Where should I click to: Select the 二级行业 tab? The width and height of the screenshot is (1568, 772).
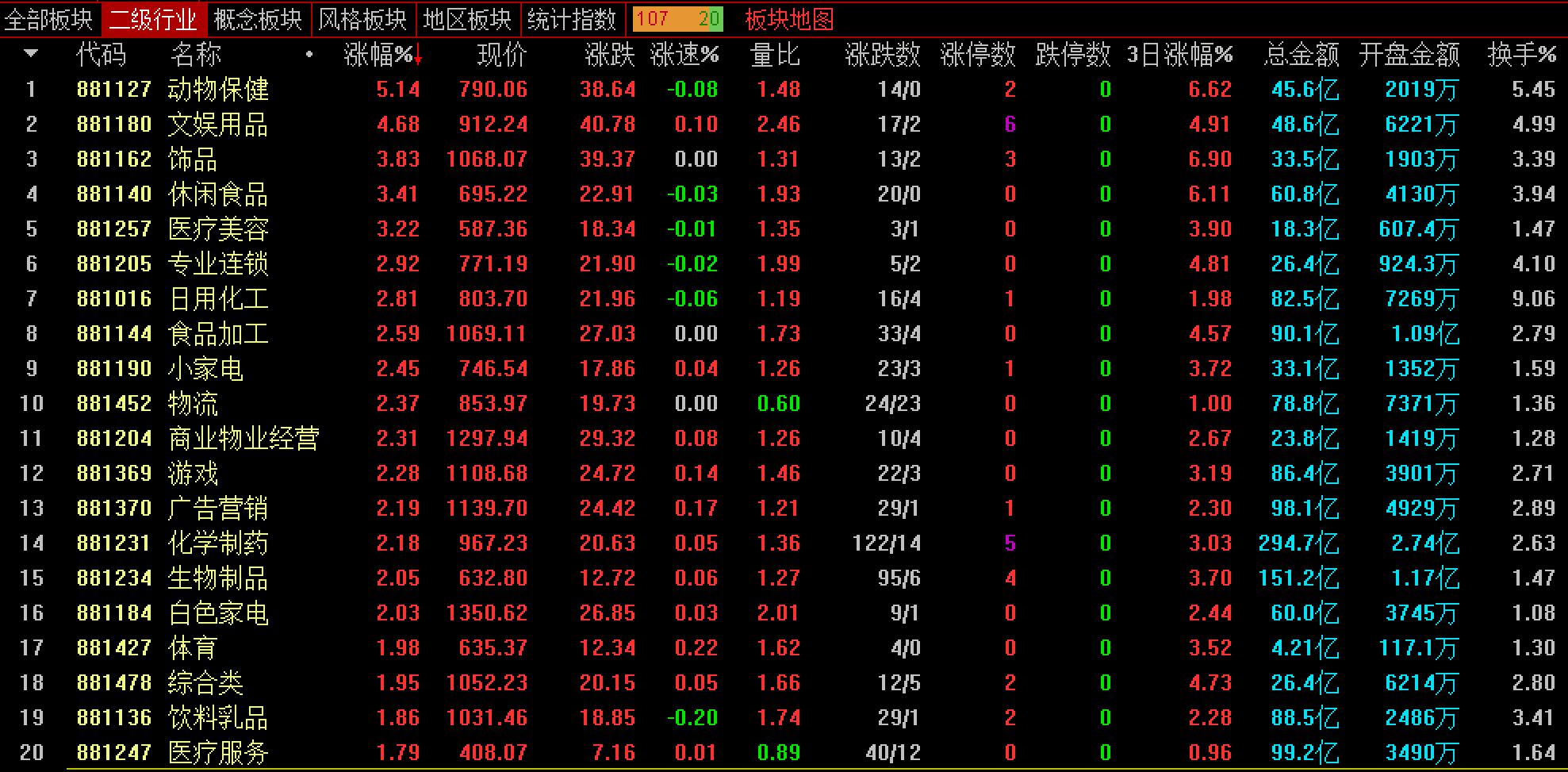(x=154, y=19)
